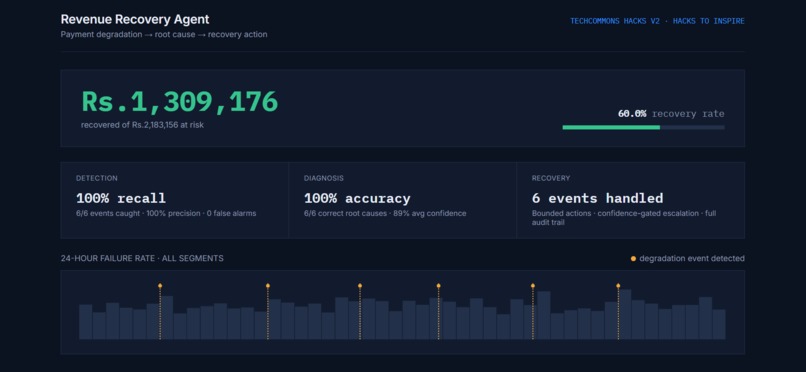Click the orange 'degradation event detected' legend dot
Screen dimensions: 806x372
[x=633, y=258]
